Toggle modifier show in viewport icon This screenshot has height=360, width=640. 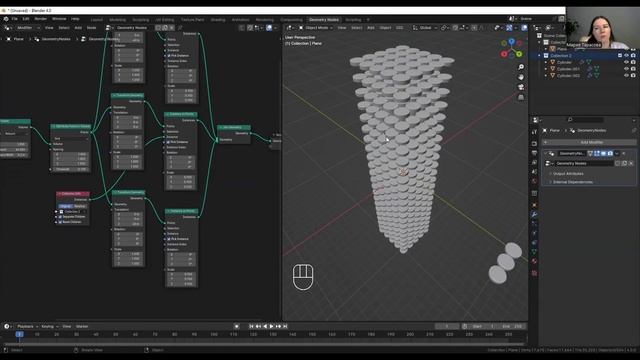(603, 153)
